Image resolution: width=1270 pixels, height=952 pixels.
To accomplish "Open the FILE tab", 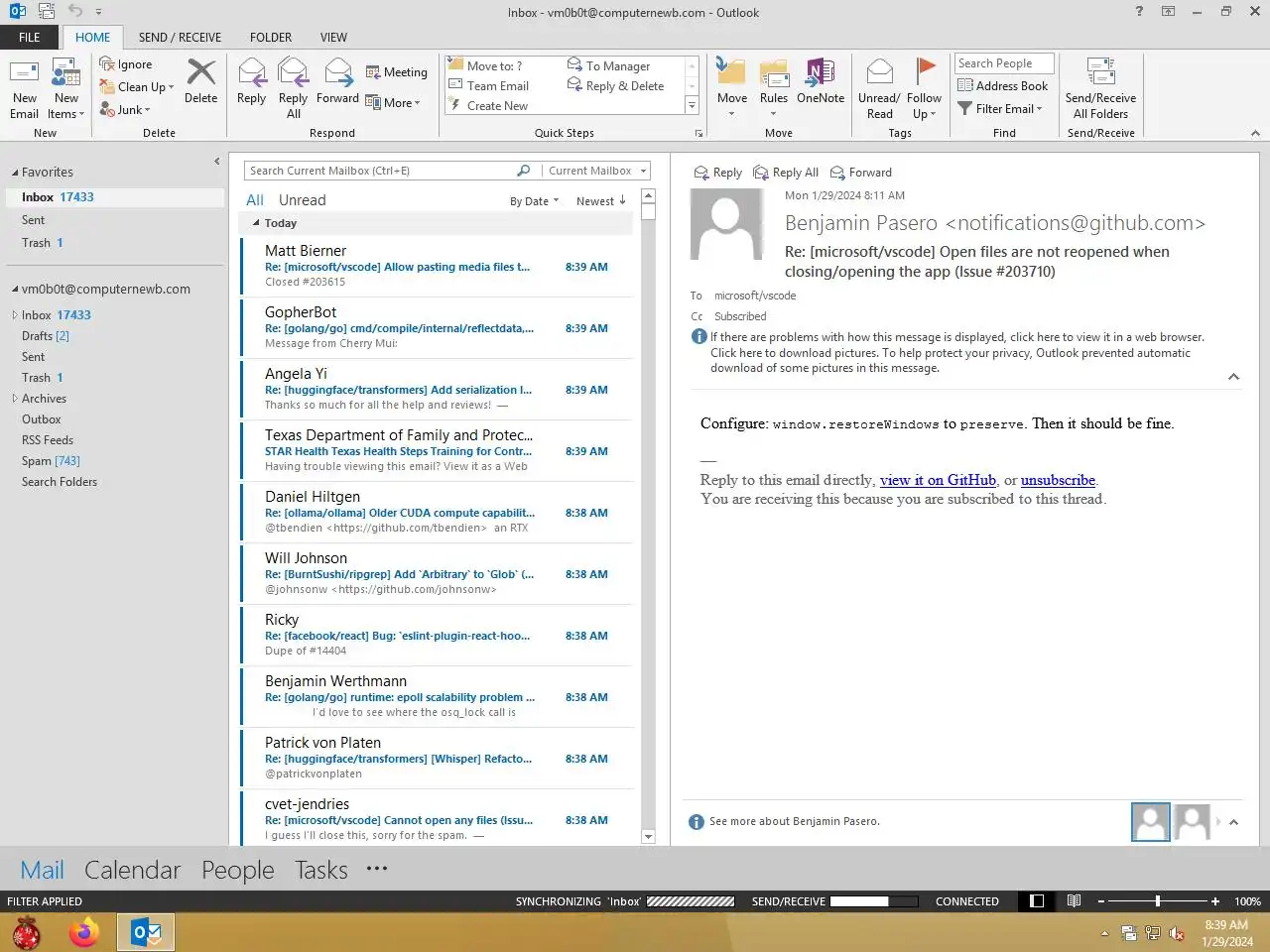I will pos(30,38).
